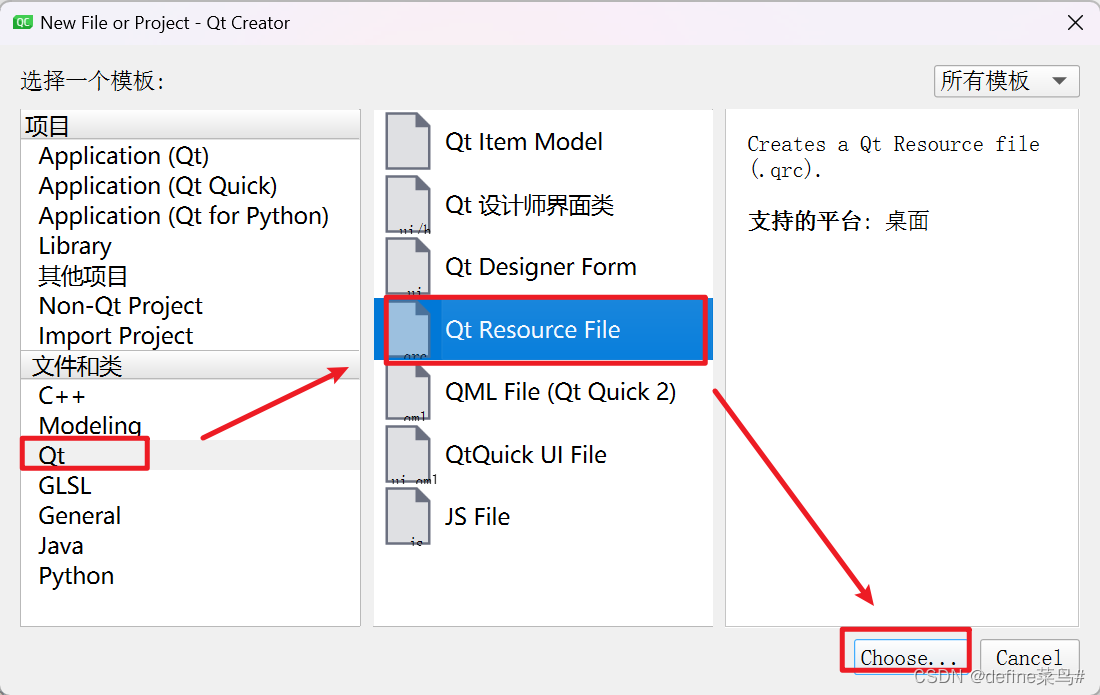Select the Modeling category
The width and height of the screenshot is (1100, 695).
pyautogui.click(x=190, y=426)
